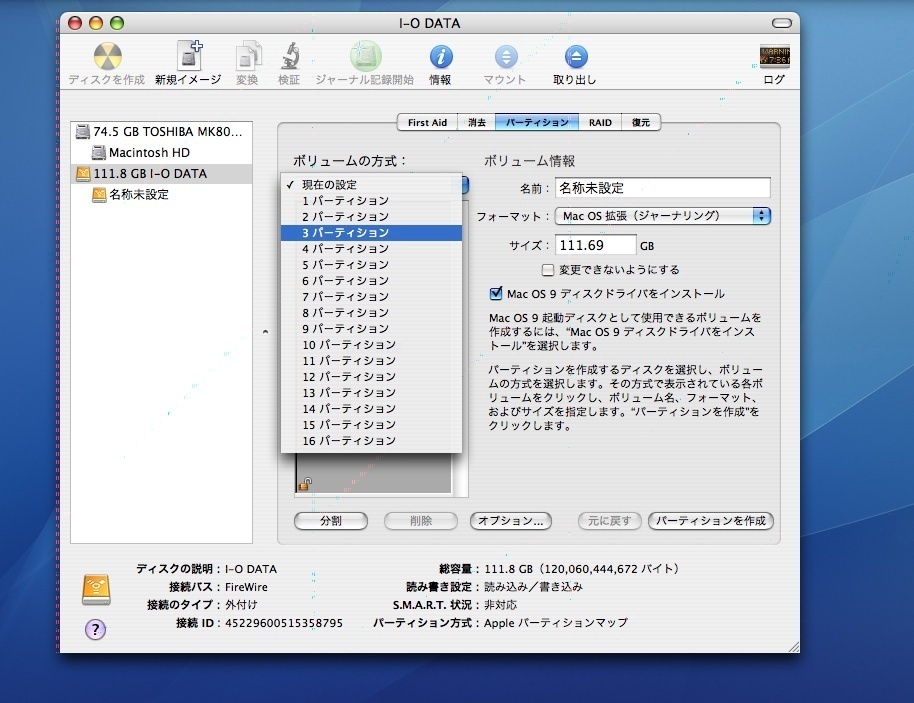This screenshot has height=703, width=914.
Task: Choose 13 パーティション option
Action: [x=371, y=393]
